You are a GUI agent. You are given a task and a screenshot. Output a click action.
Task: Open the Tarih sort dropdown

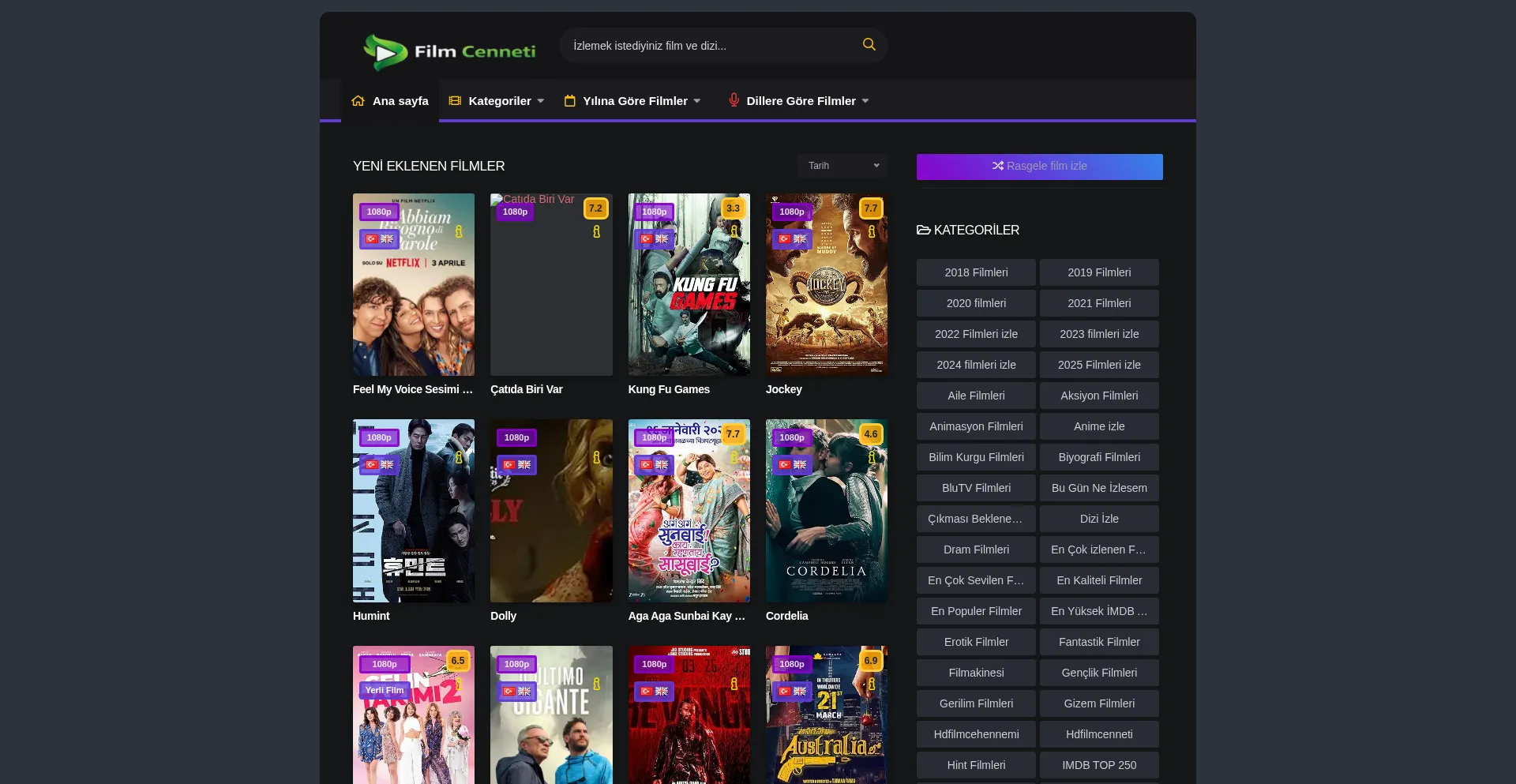[842, 166]
